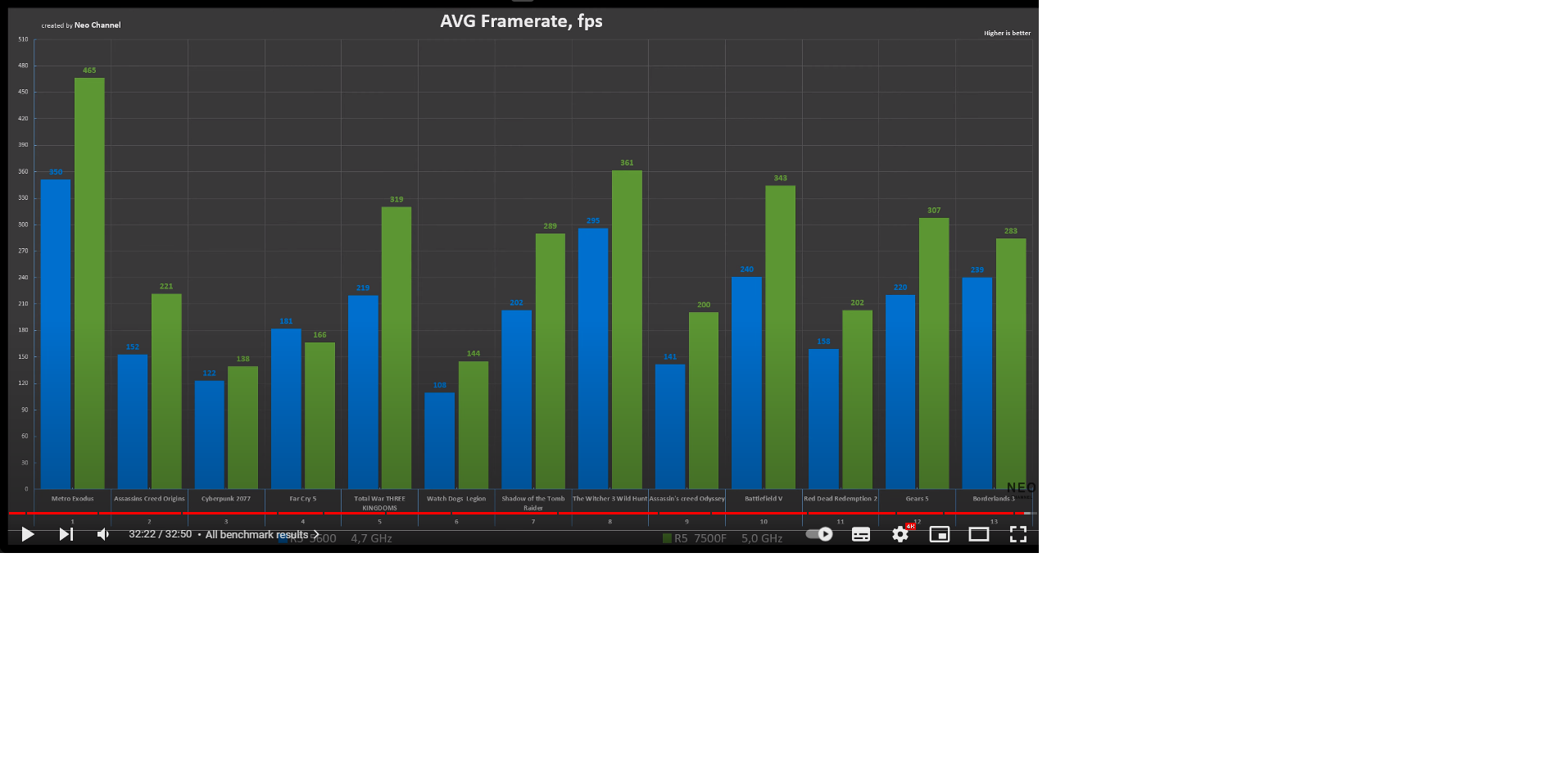Click the '5,0 GHz' legend text
Image resolution: width=1568 pixels, height=766 pixels.
pos(762,538)
